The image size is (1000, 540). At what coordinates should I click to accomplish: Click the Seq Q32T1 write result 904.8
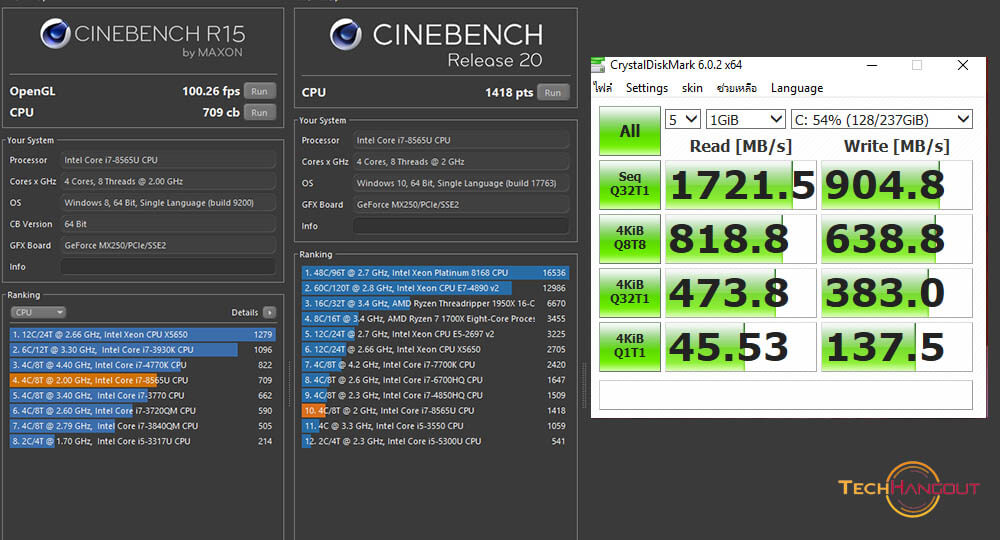click(897, 185)
